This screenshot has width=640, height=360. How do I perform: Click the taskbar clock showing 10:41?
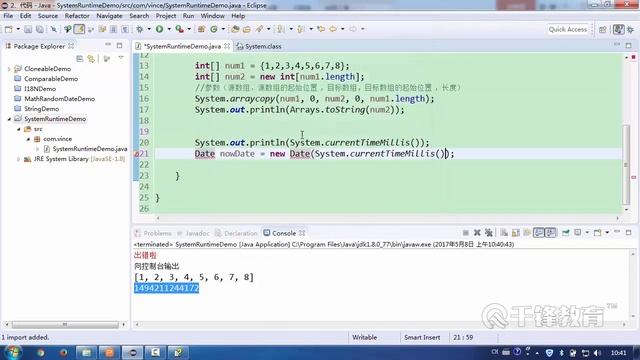pos(618,353)
